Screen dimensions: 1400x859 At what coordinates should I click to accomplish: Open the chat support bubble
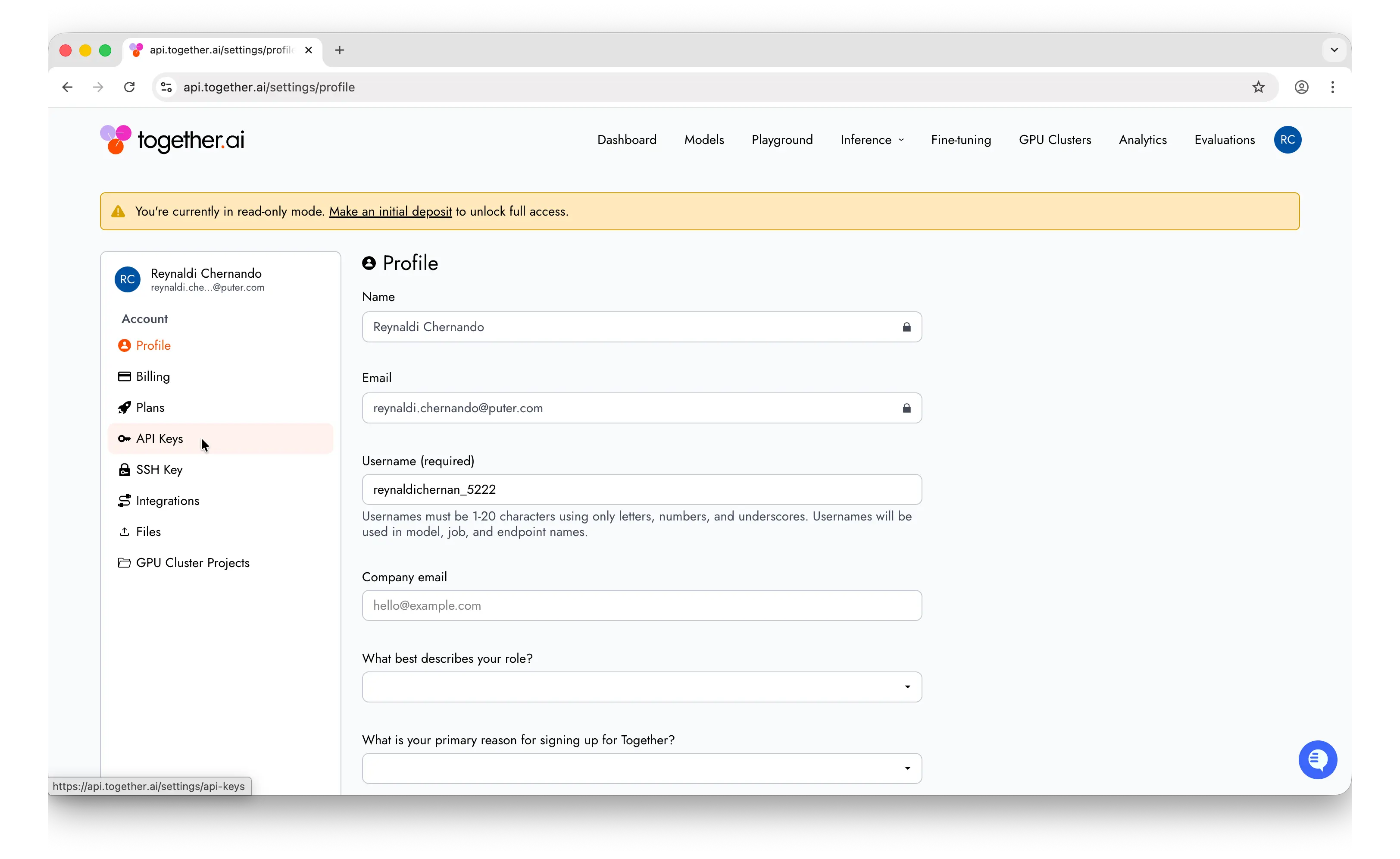coord(1318,759)
